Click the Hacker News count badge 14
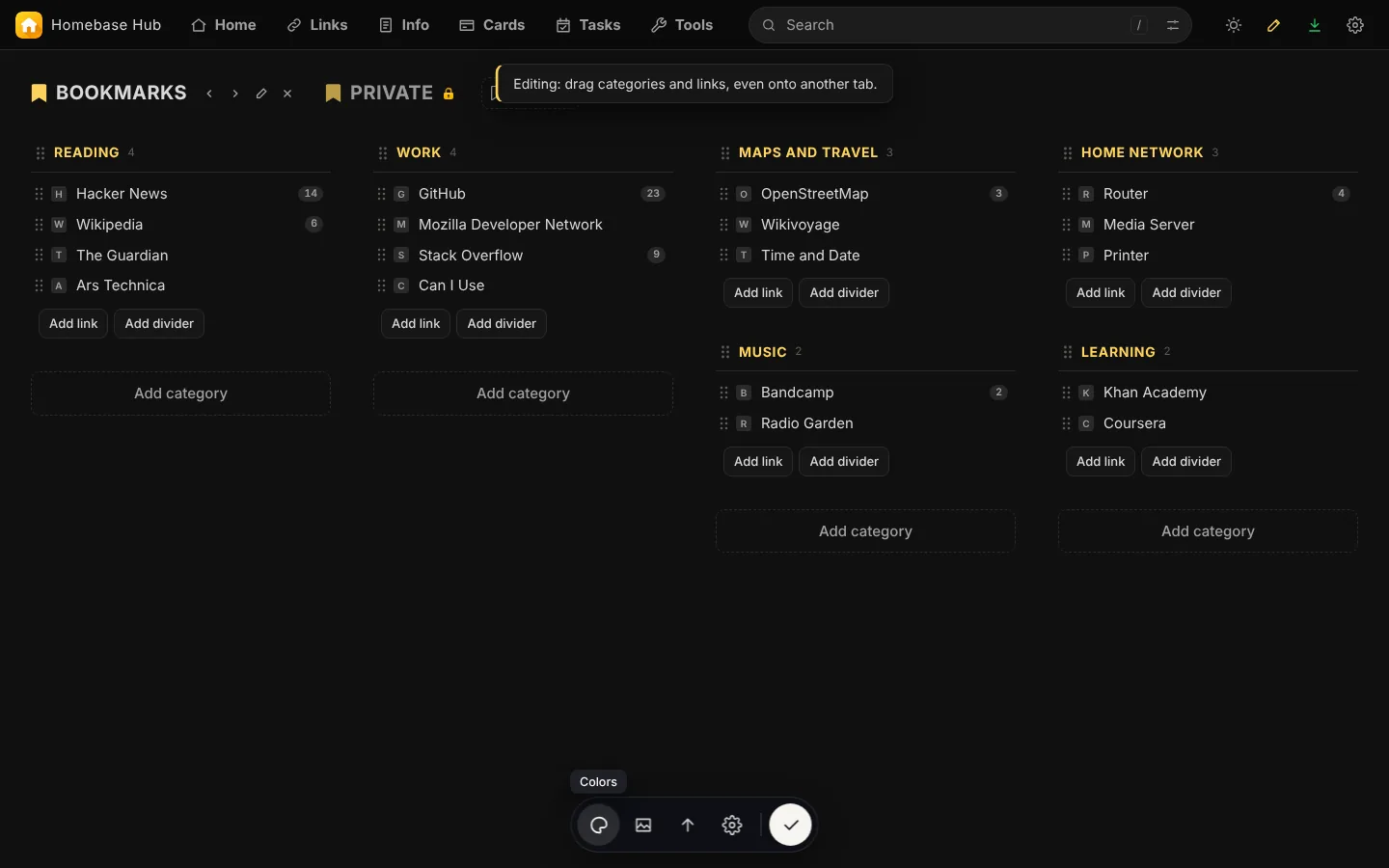This screenshot has height=868, width=1389. (x=311, y=194)
